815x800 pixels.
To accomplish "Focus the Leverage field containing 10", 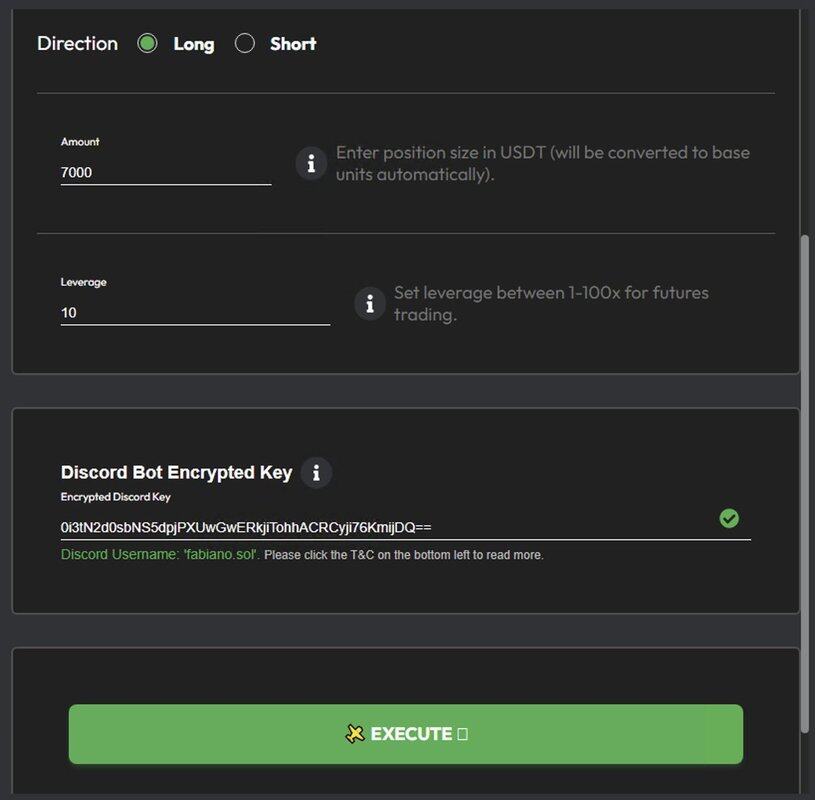I will point(194,312).
